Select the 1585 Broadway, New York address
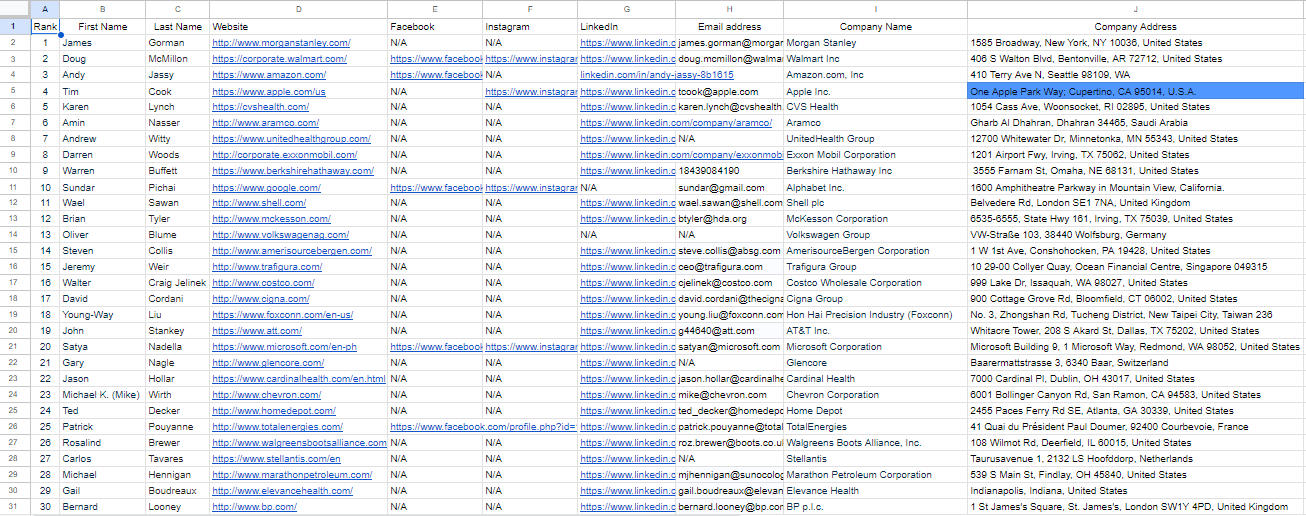 click(1135, 43)
